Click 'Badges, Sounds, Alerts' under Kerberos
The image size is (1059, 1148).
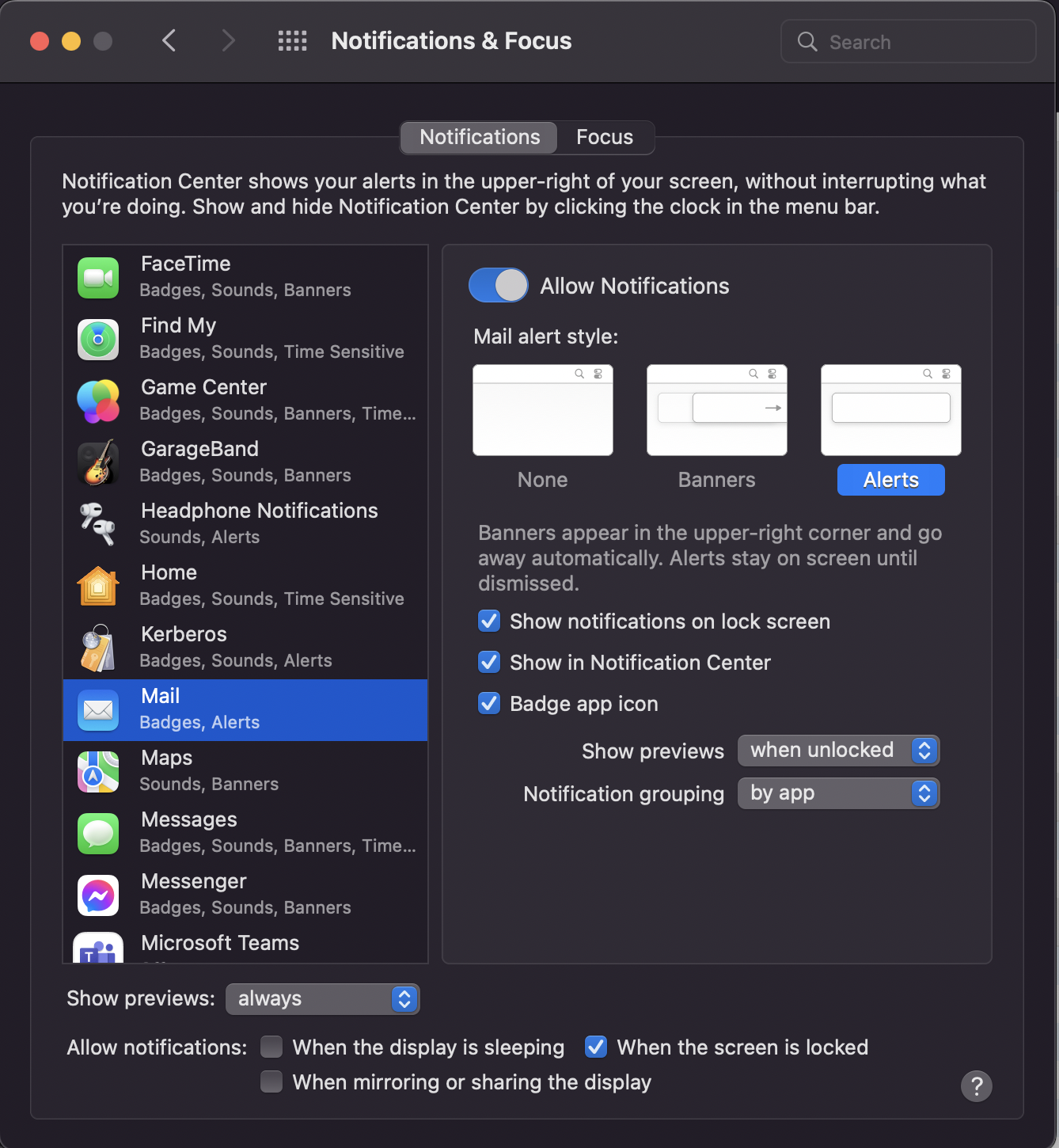tap(236, 660)
